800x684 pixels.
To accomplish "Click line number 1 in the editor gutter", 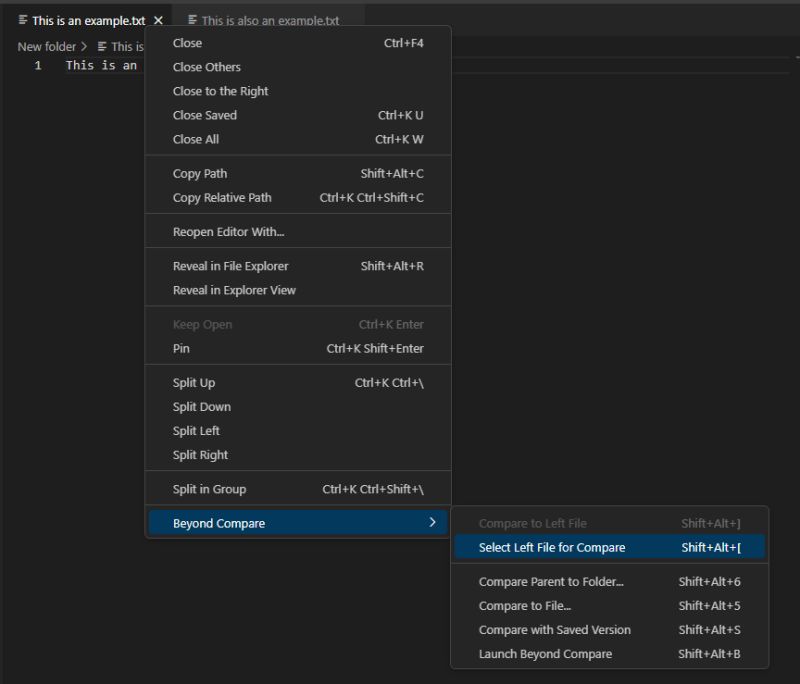I will (38, 64).
